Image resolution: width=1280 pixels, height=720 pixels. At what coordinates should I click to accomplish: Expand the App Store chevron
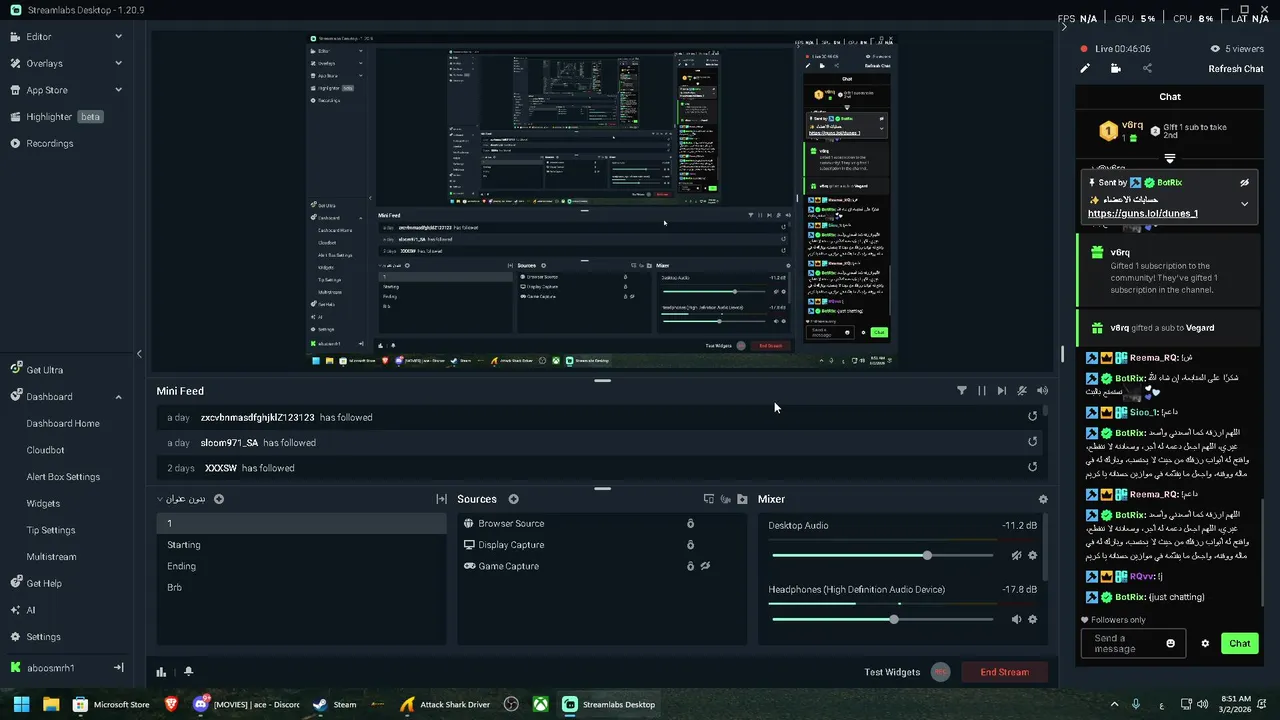[118, 90]
